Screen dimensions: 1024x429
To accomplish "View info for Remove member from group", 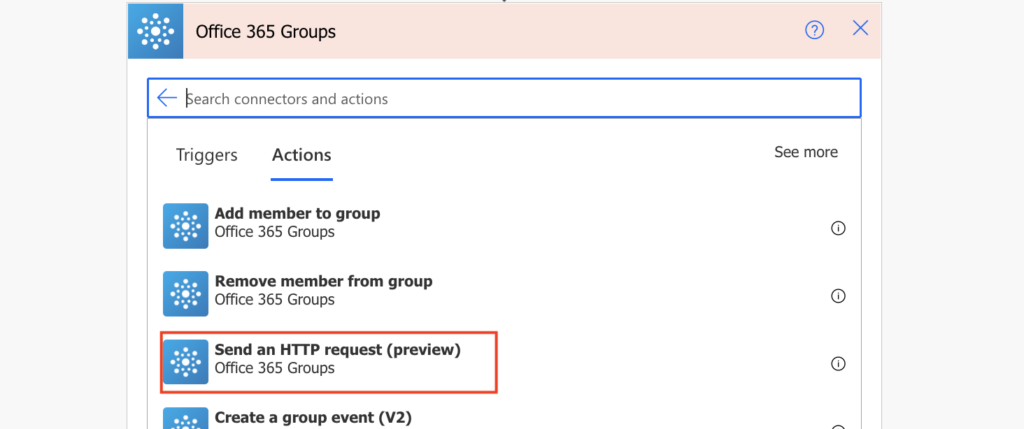I will 838,296.
